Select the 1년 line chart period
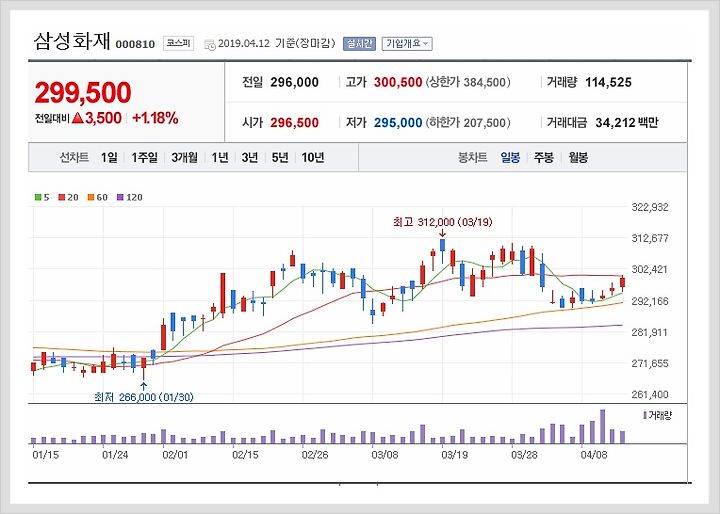The image size is (720, 514). (220, 158)
